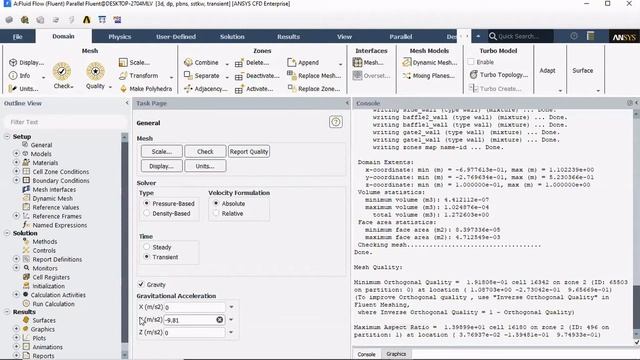Select the Density-Based solver type
This screenshot has height=360, width=640.
pos(147,213)
